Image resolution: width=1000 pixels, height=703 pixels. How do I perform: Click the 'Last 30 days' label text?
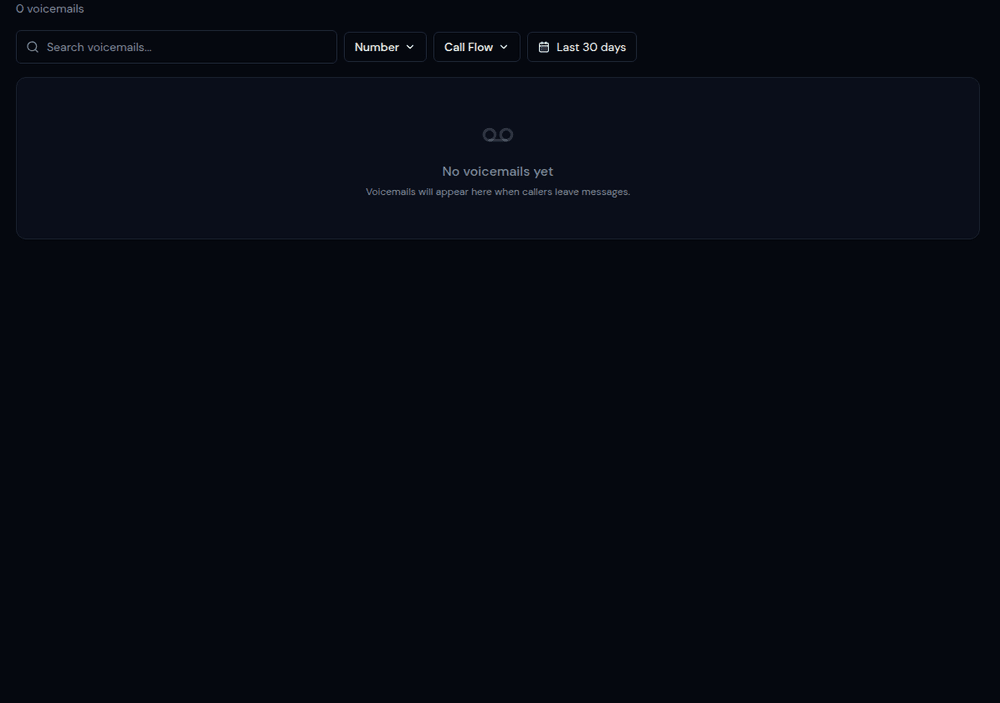pos(591,47)
